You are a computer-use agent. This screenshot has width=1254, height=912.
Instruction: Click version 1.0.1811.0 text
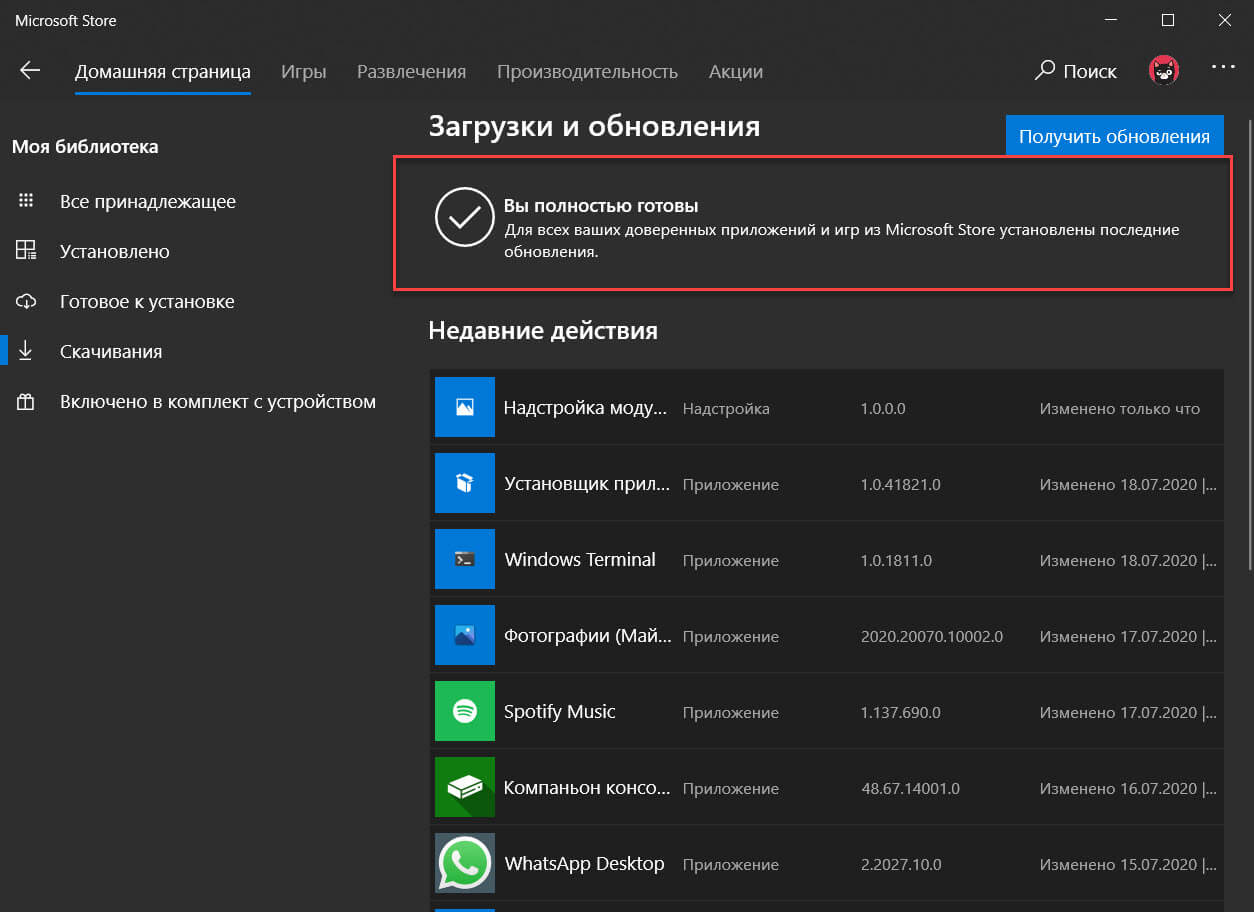tap(896, 560)
